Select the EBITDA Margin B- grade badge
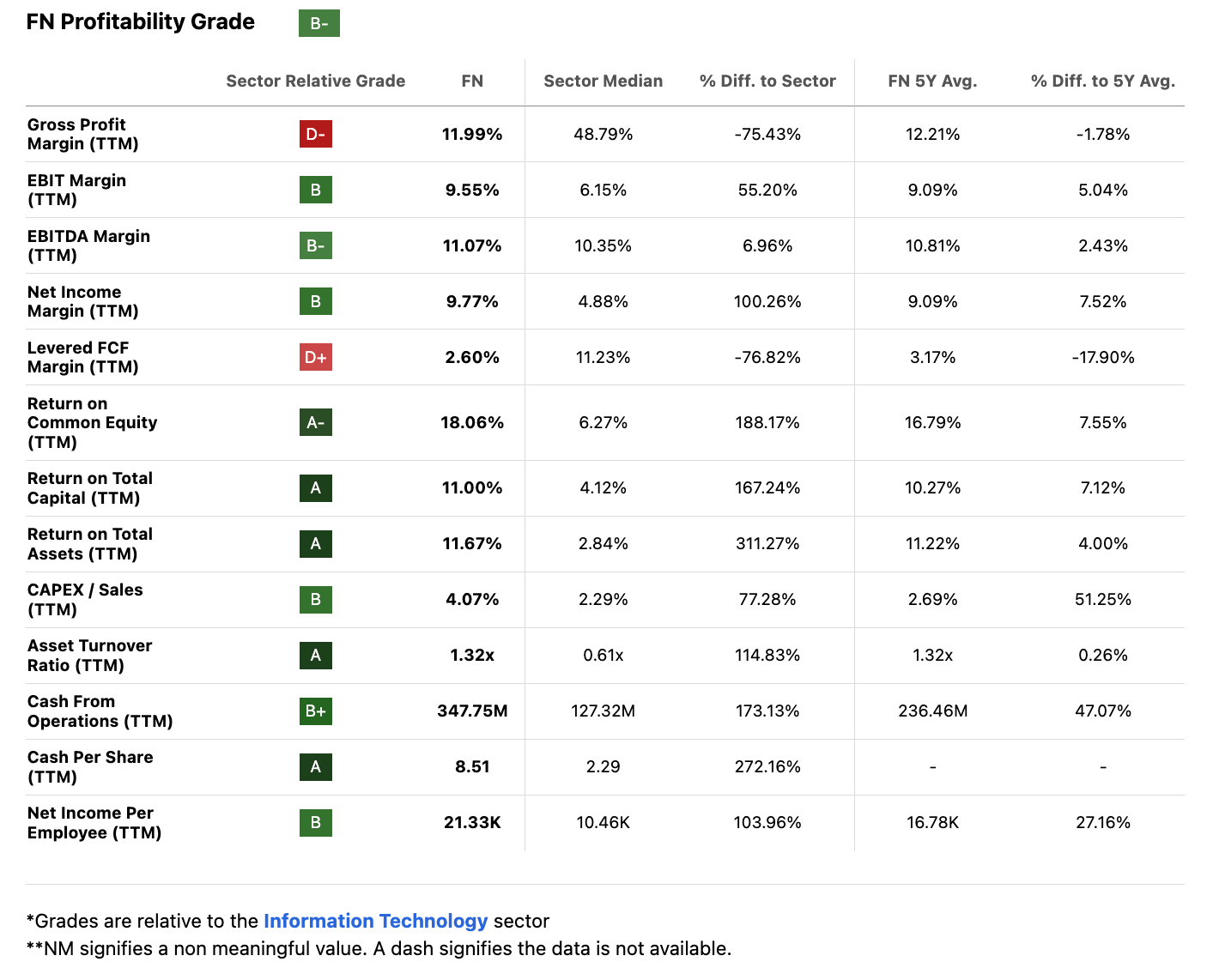 [315, 245]
